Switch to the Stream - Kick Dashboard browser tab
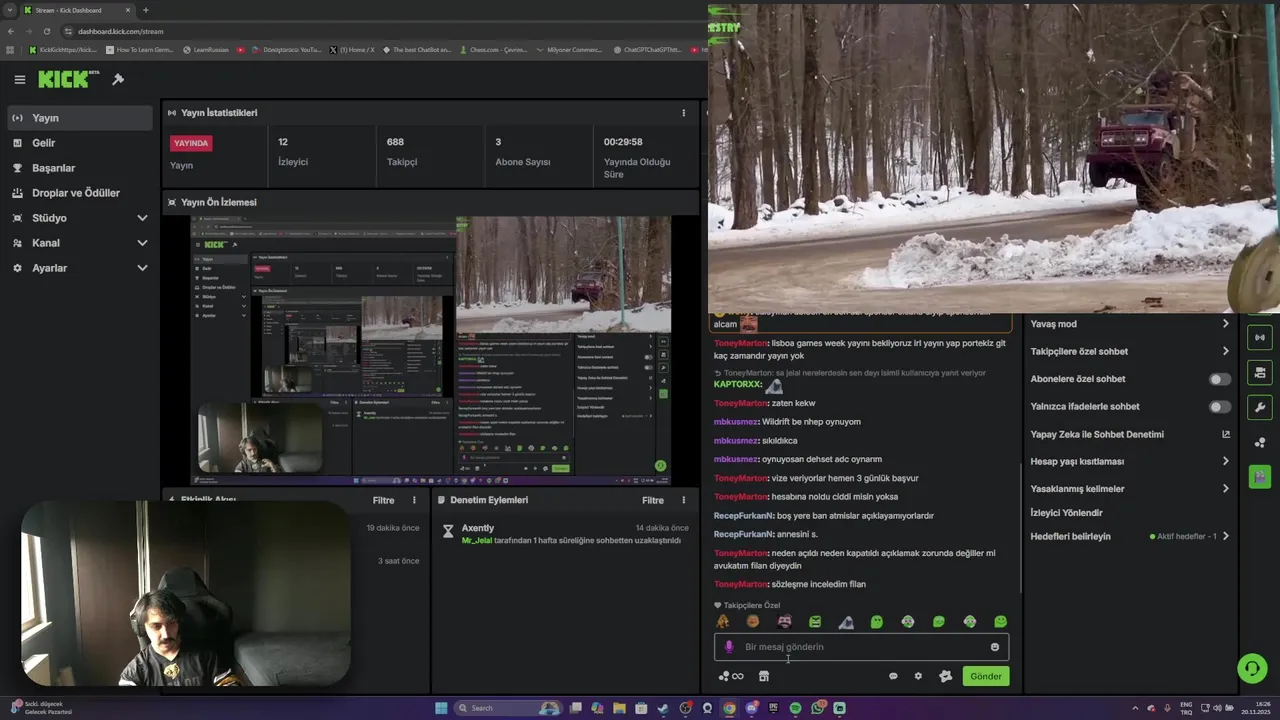Image resolution: width=1280 pixels, height=720 pixels. pos(76,10)
